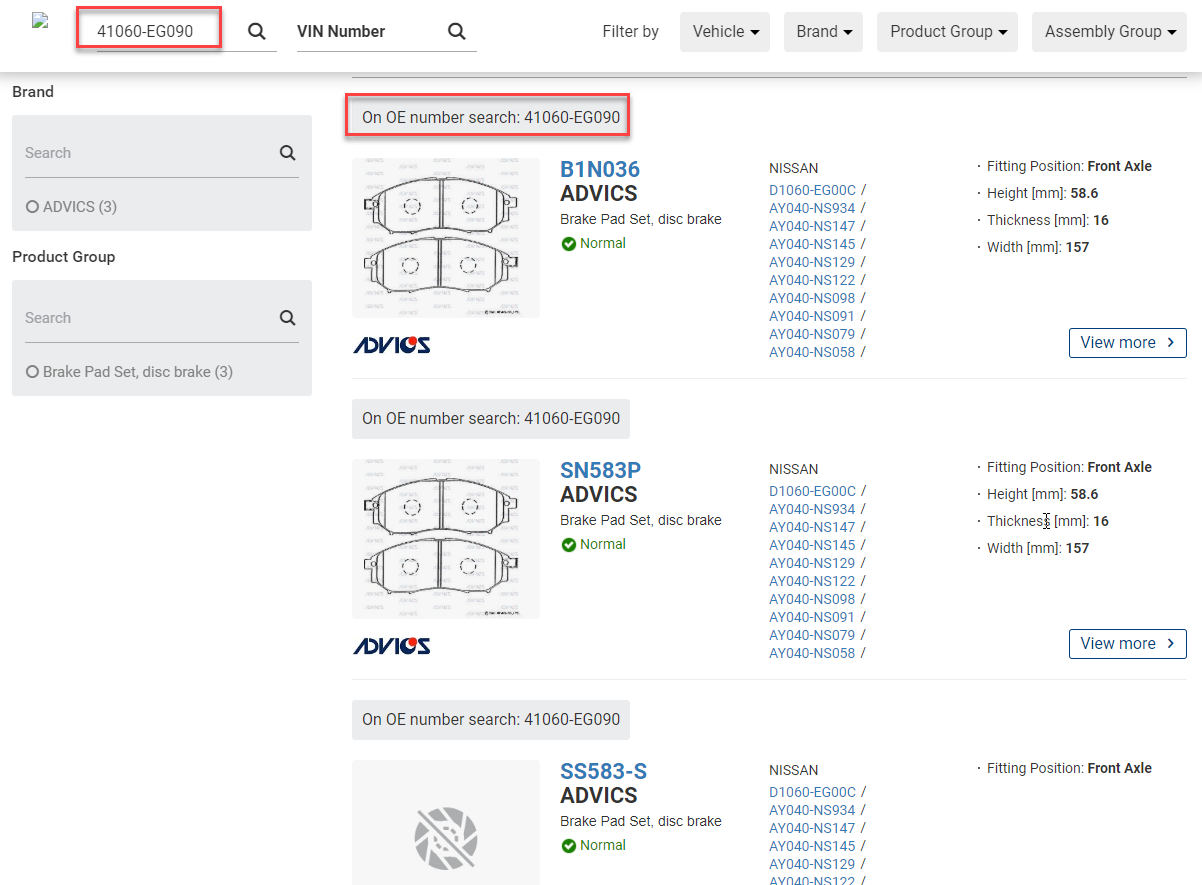
Task: Click AY040-NS098 in SN583P listing
Action: [813, 599]
